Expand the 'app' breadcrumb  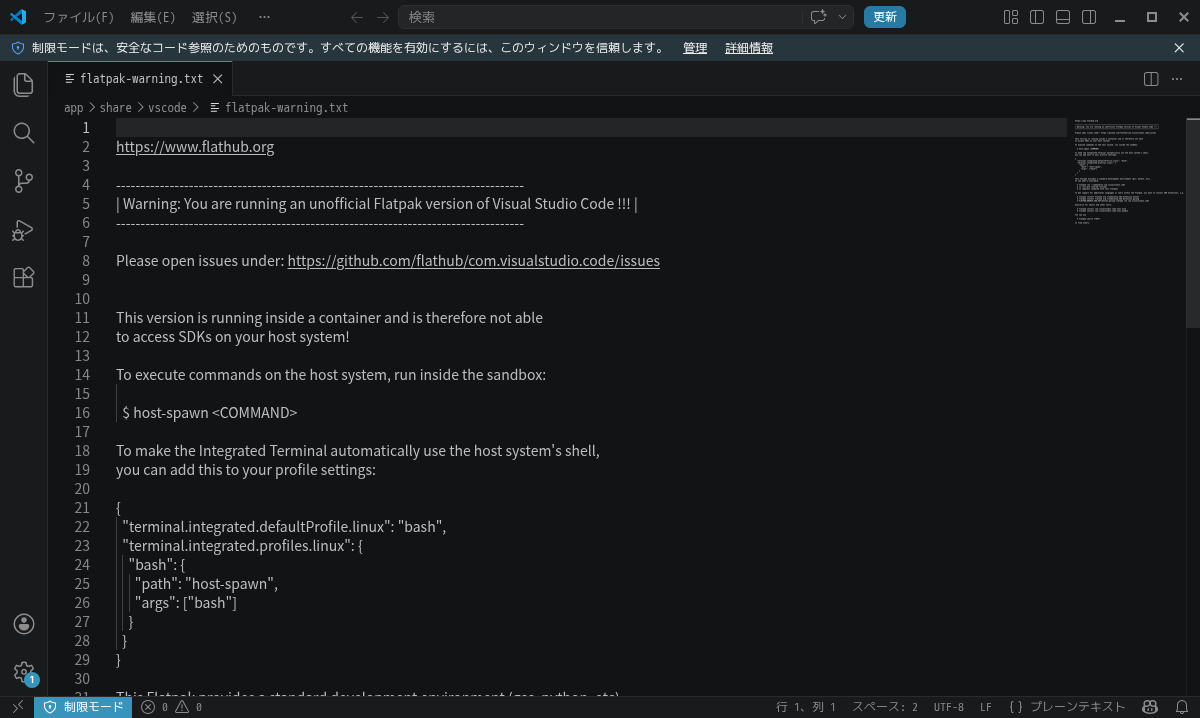pyautogui.click(x=74, y=107)
